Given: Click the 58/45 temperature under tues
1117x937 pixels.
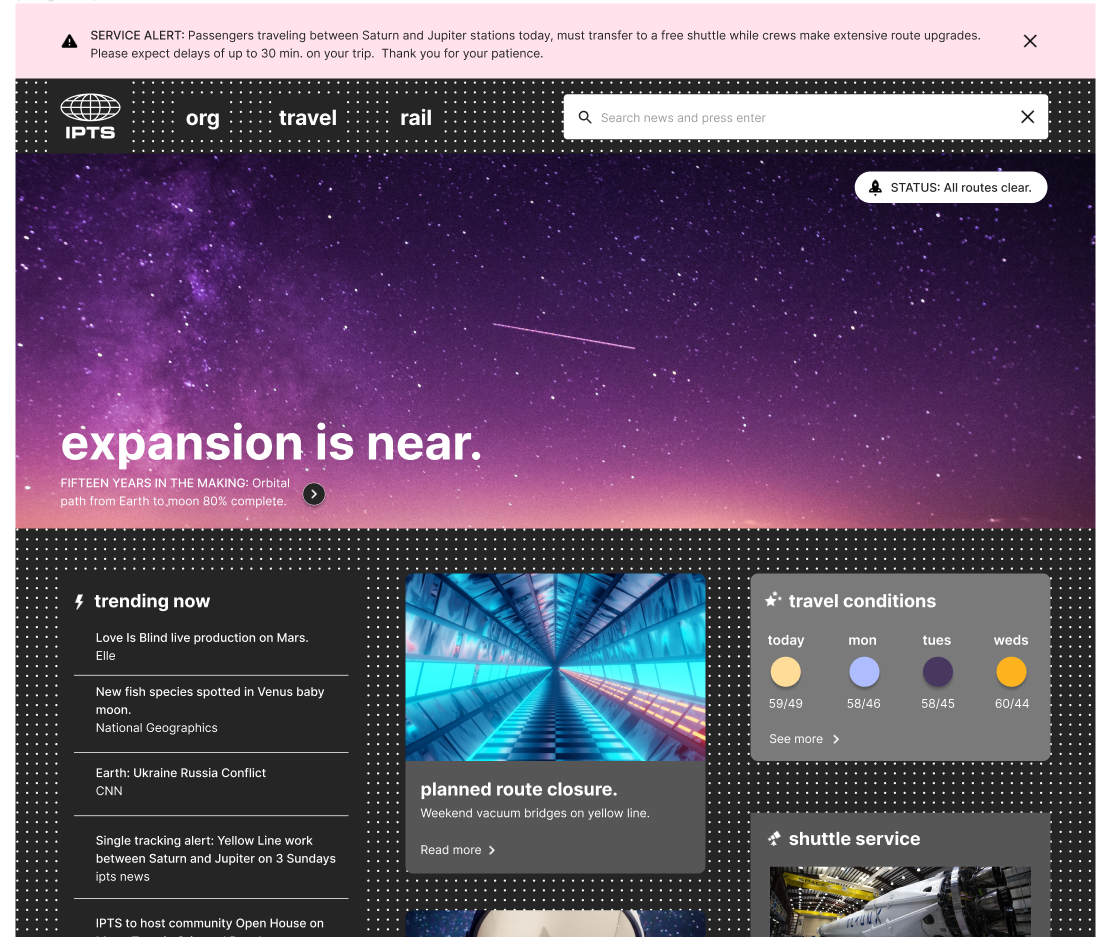Looking at the screenshot, I should point(937,703).
